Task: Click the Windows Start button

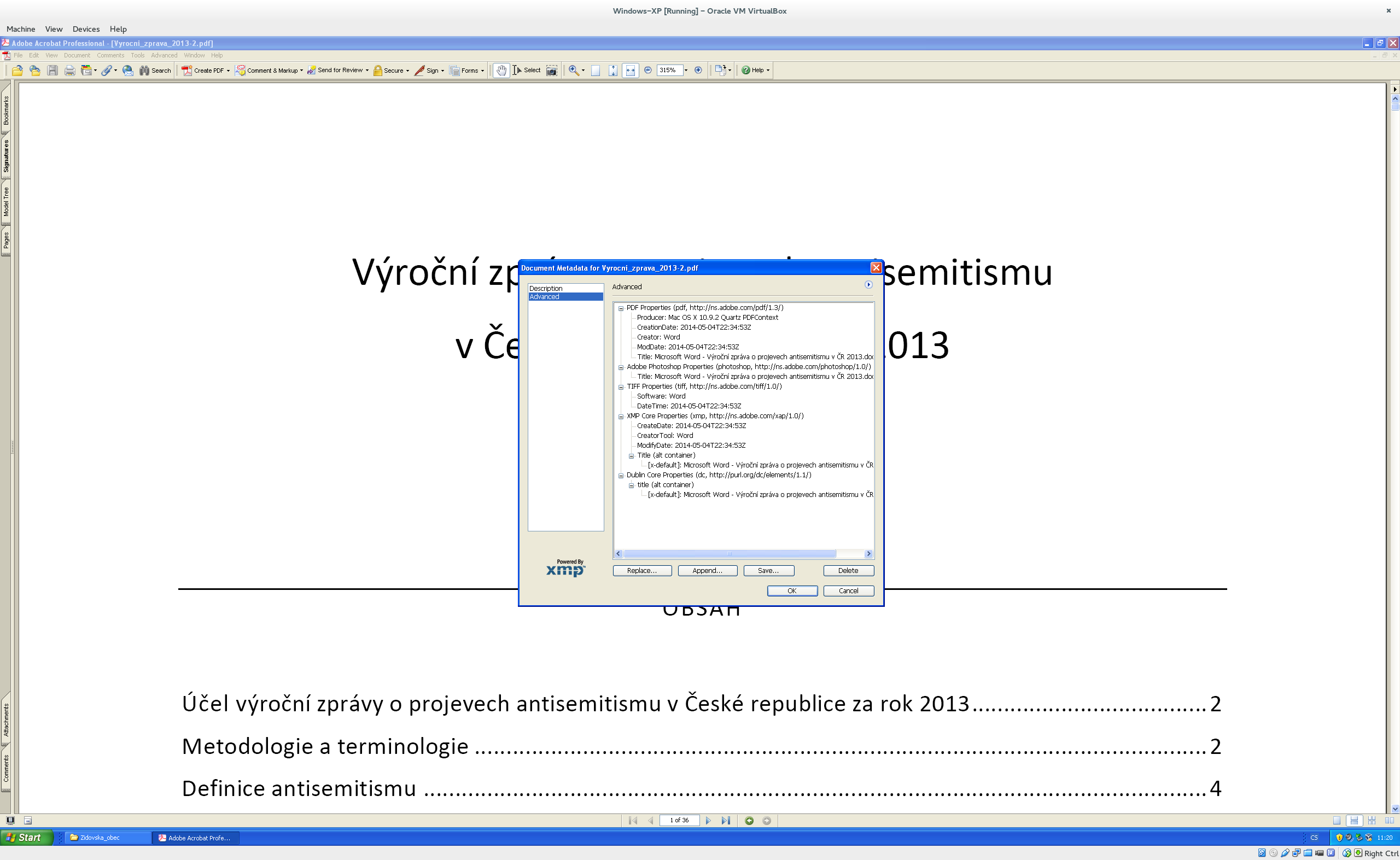Action: tap(26, 838)
